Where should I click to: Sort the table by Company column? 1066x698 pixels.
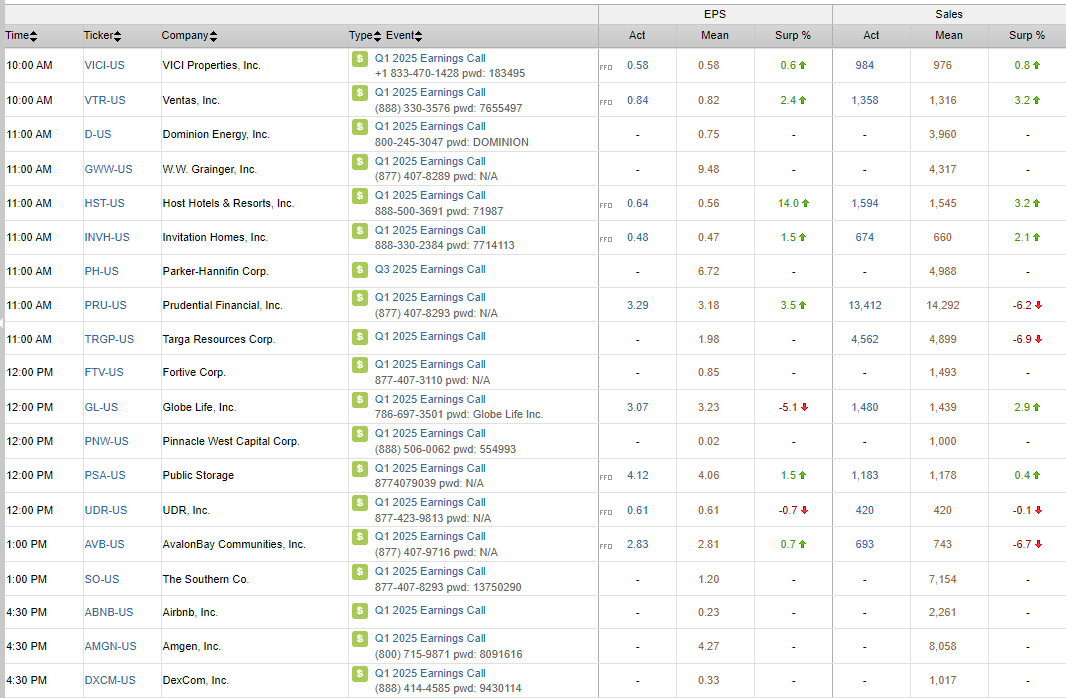pos(189,36)
